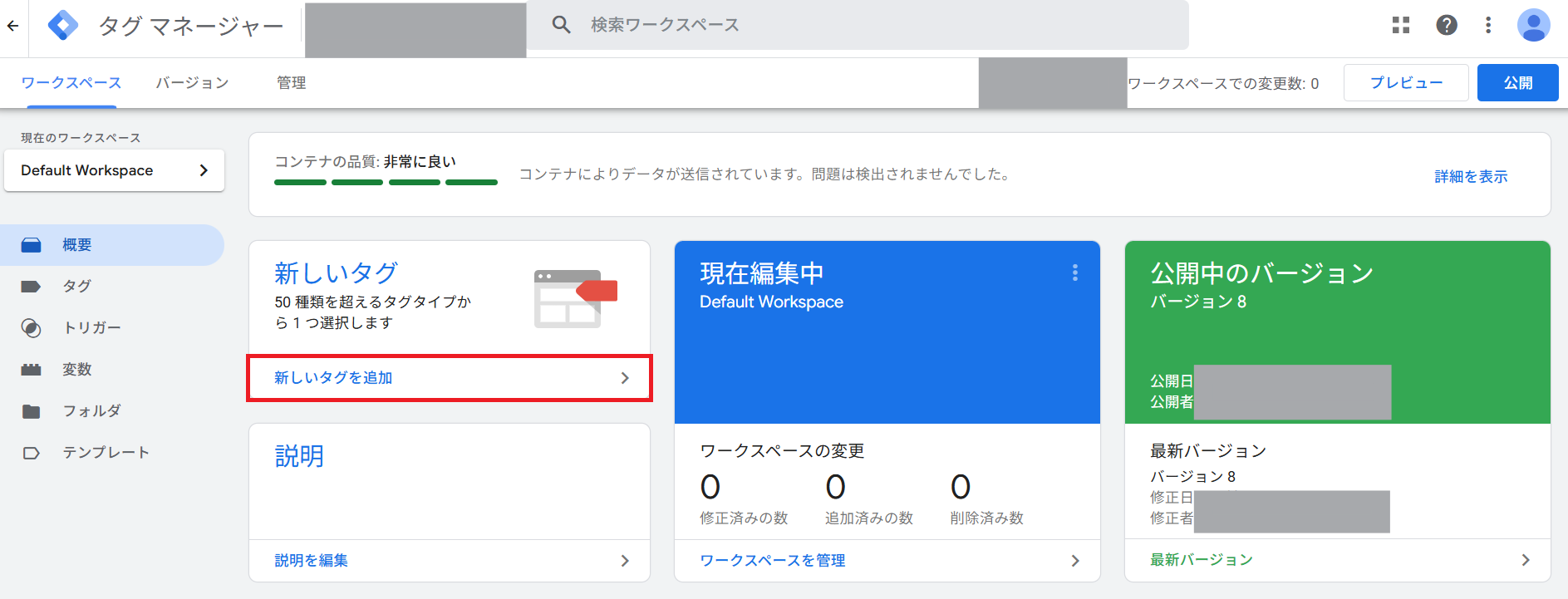The image size is (1568, 599).
Task: Click the 公開中のバージョン heading
Action: [x=1261, y=272]
